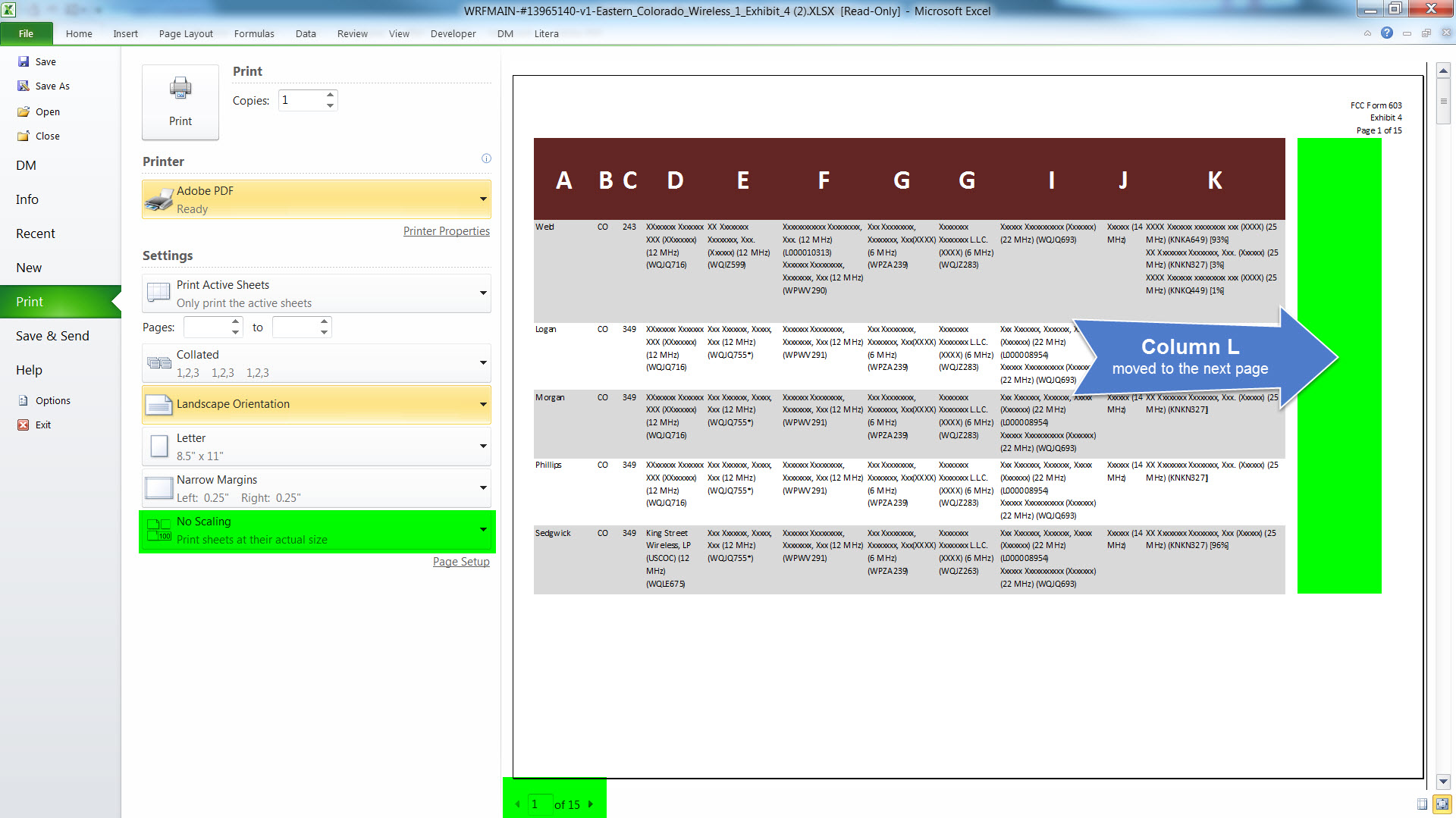This screenshot has width=1456, height=818.
Task: Minimize the ribbon with the caret icon
Action: tap(1367, 33)
